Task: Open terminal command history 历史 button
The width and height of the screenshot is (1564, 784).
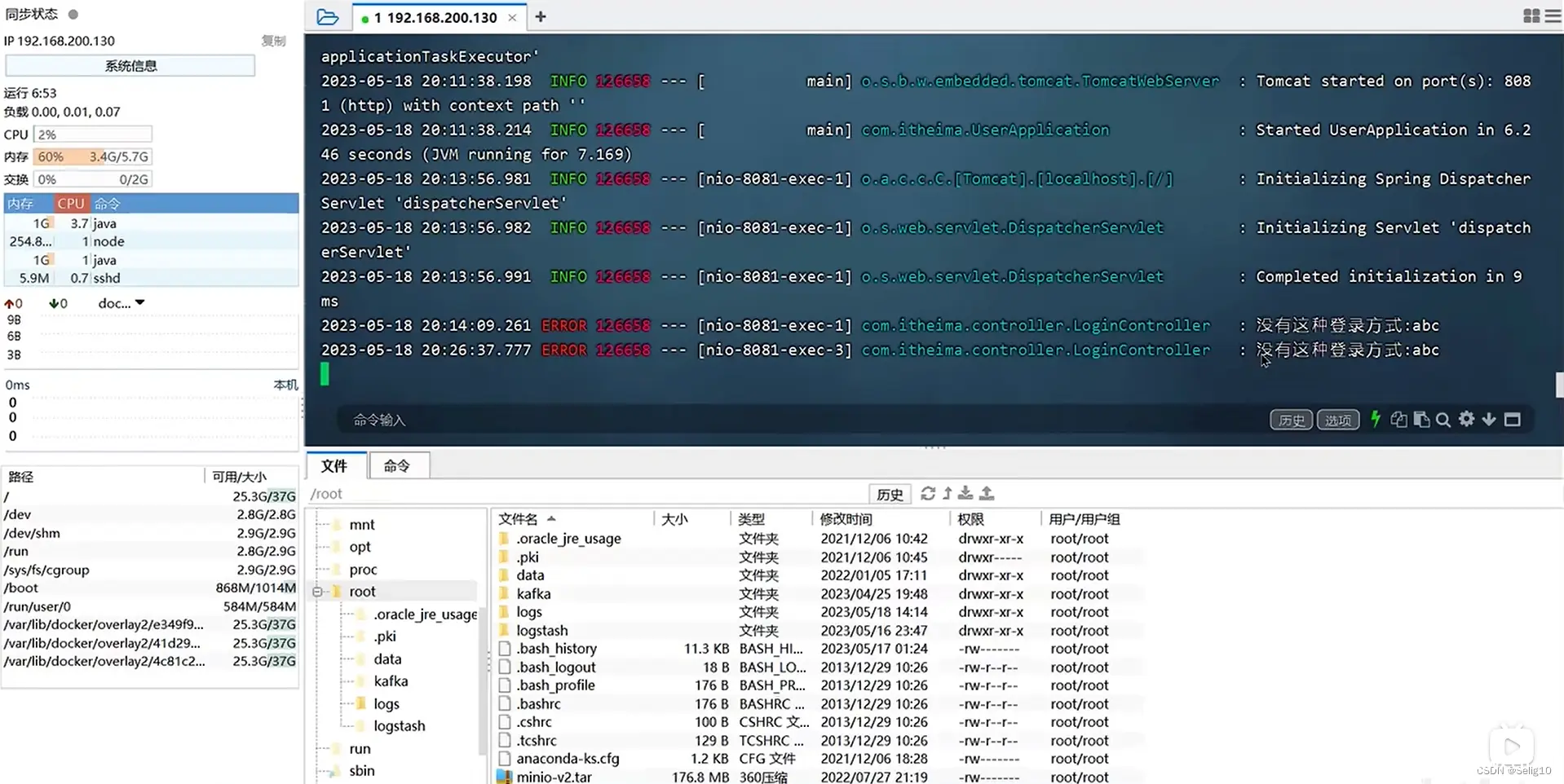Action: pos(1291,420)
